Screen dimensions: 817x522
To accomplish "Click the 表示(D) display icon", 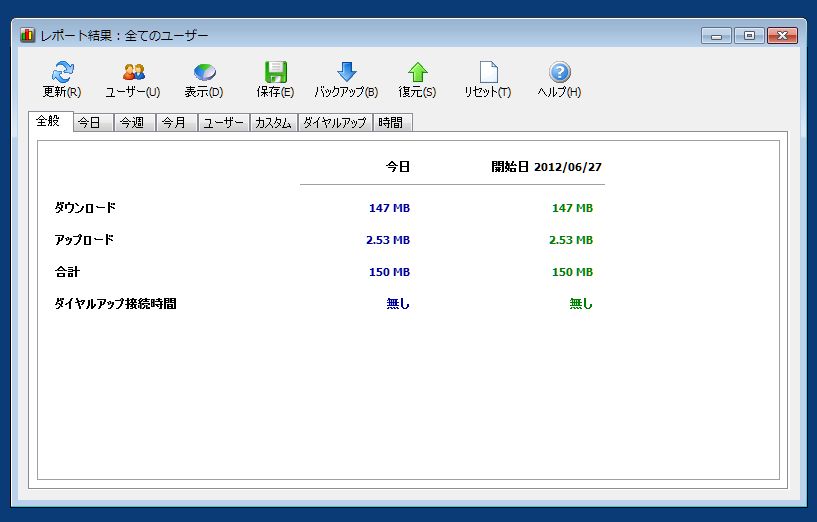I will 204,72.
